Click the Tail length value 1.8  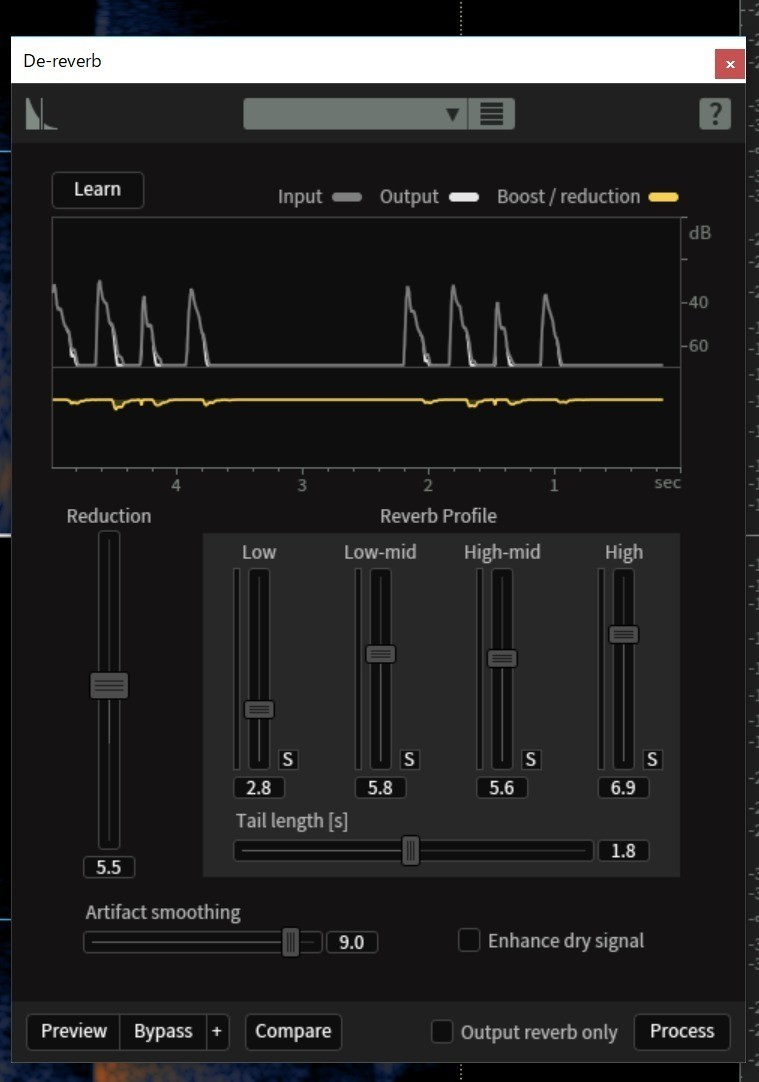point(623,850)
